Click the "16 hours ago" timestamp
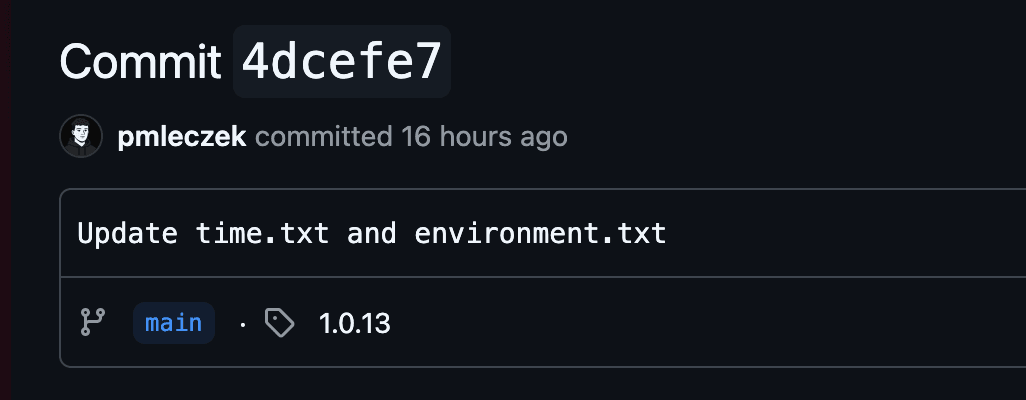The width and height of the screenshot is (1026, 400). (x=484, y=136)
